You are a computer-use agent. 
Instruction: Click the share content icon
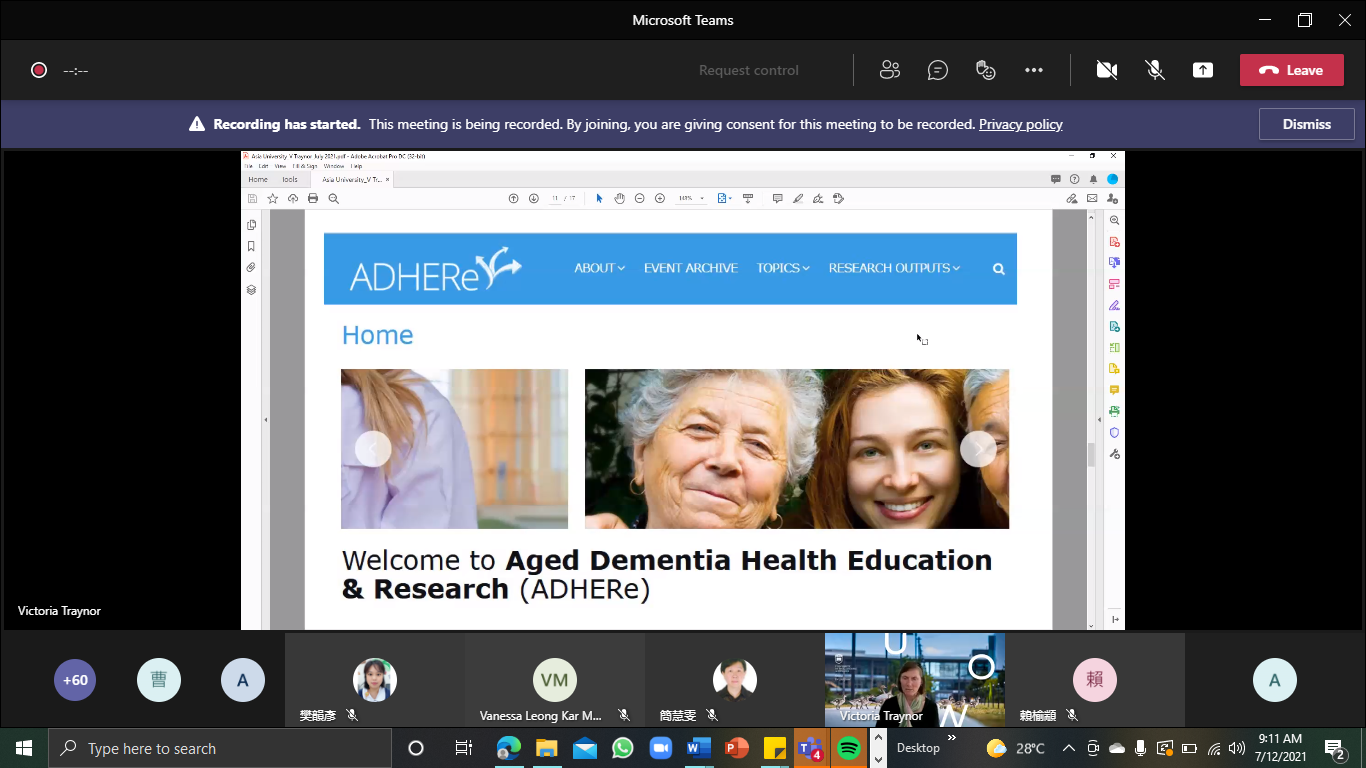pyautogui.click(x=1203, y=70)
